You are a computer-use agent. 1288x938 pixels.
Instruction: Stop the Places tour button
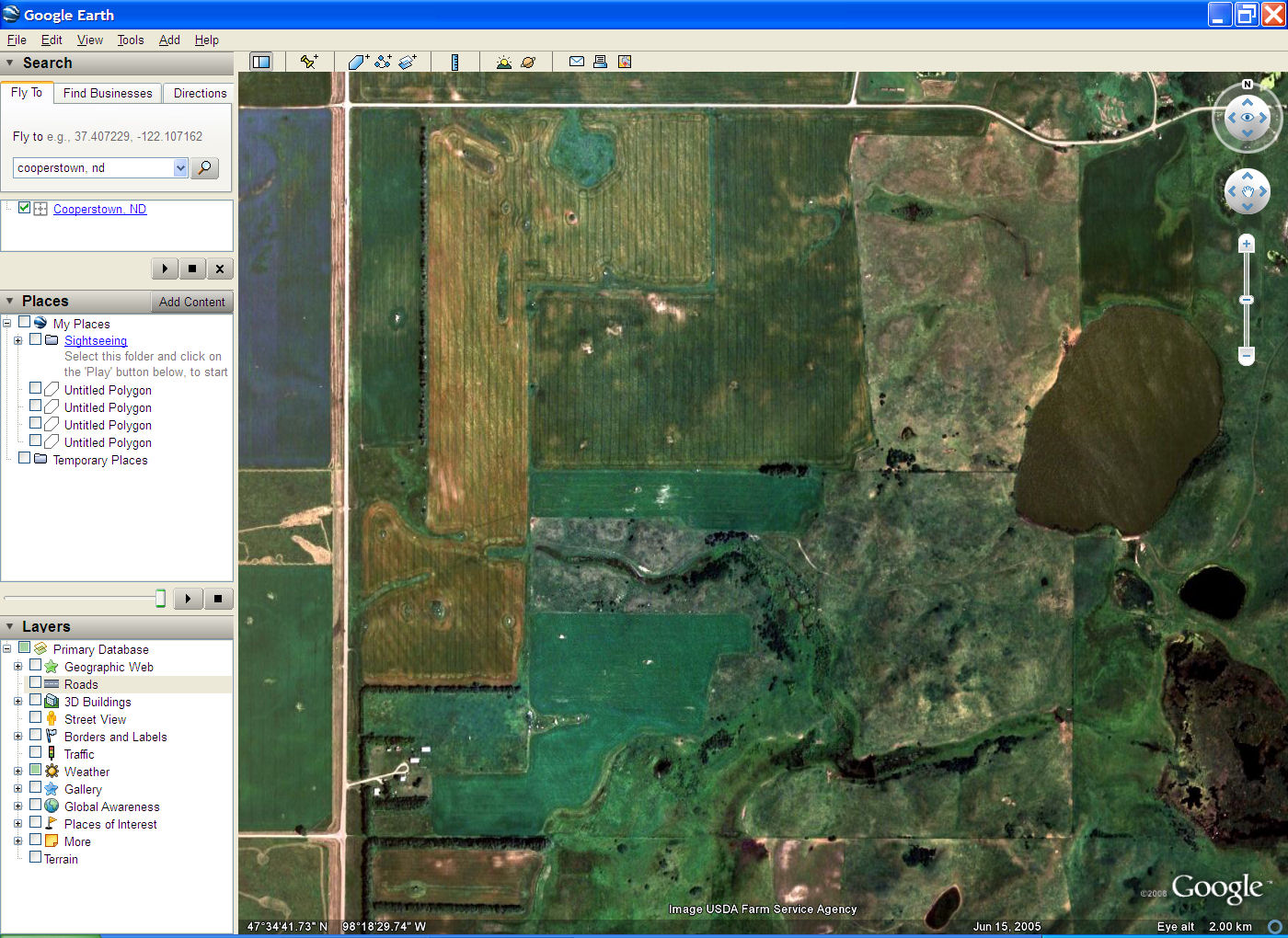218,599
